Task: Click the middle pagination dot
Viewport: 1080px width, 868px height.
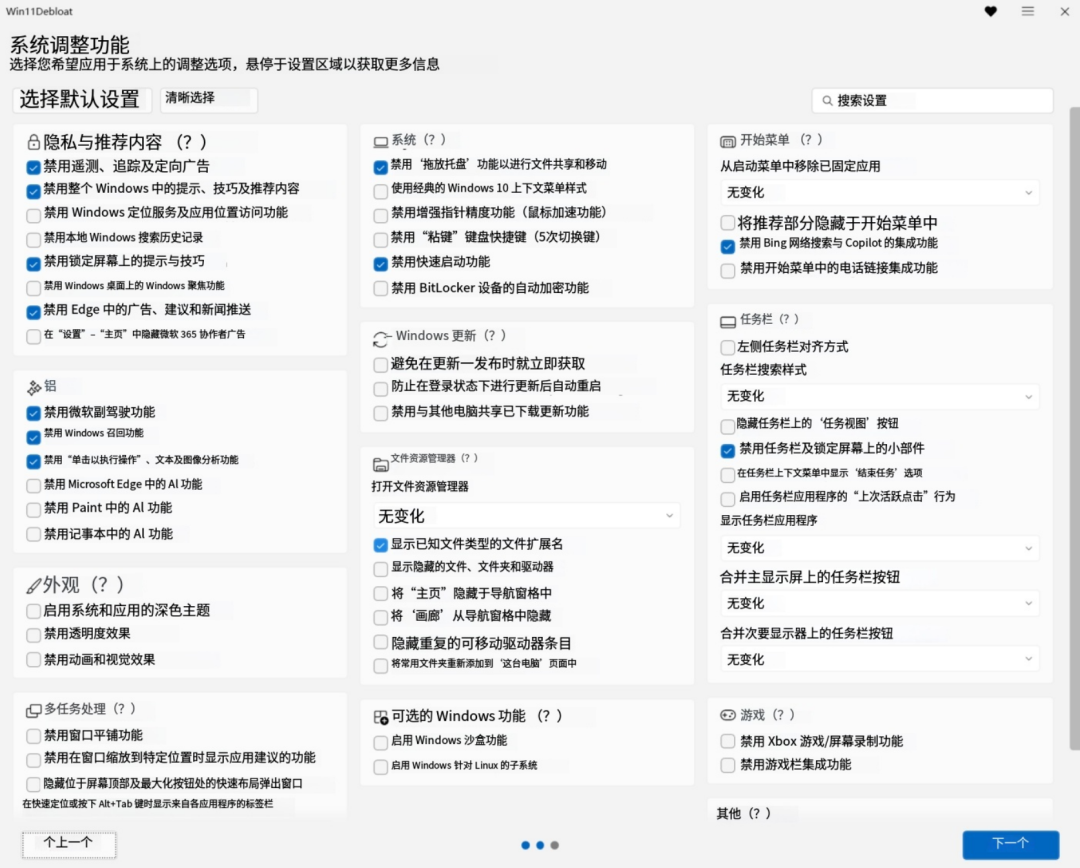Action: click(540, 845)
